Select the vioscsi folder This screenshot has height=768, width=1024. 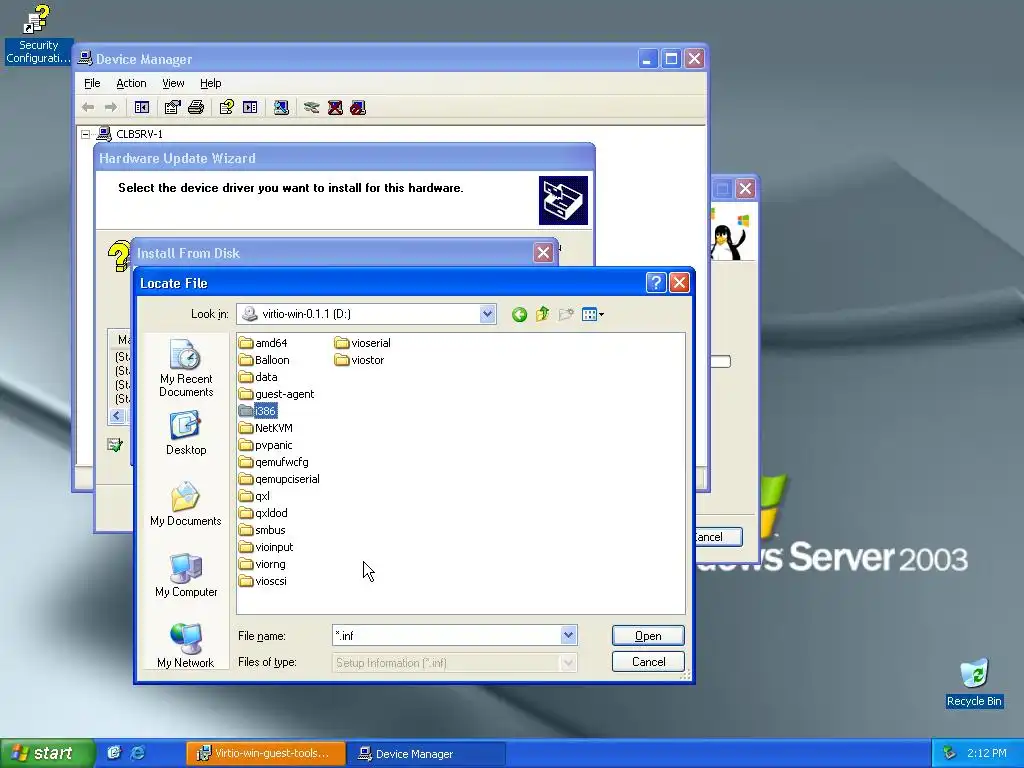[x=263, y=581]
